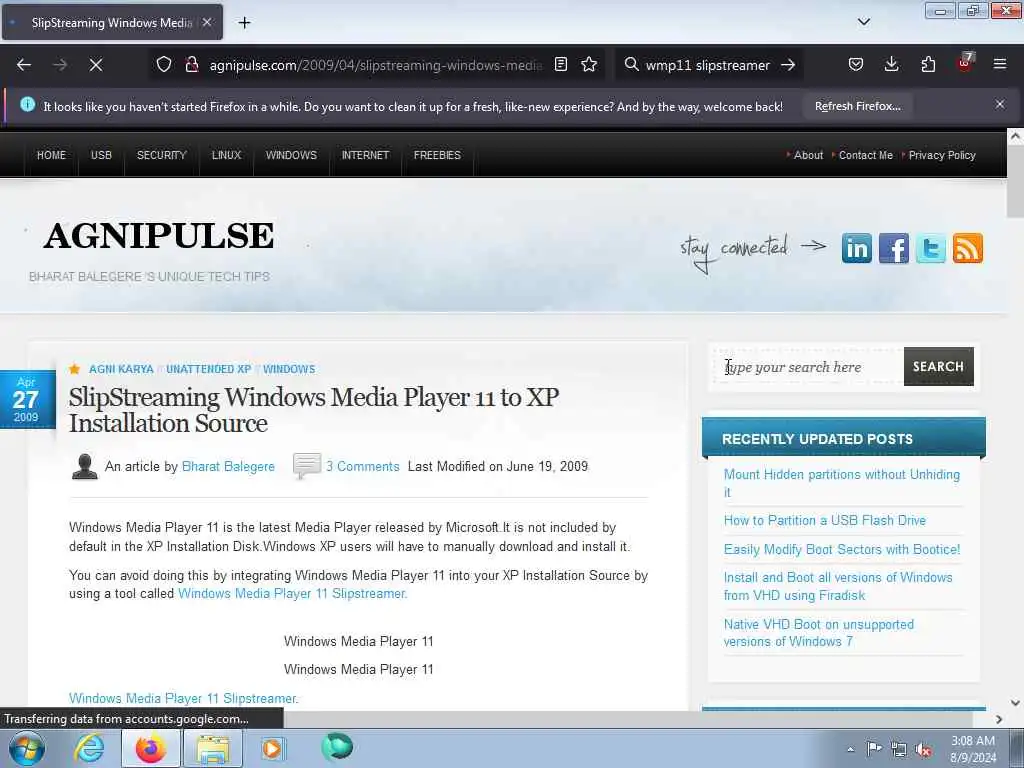Open Windows Explorer from taskbar
Screen dimensions: 1024x768
tap(213, 748)
